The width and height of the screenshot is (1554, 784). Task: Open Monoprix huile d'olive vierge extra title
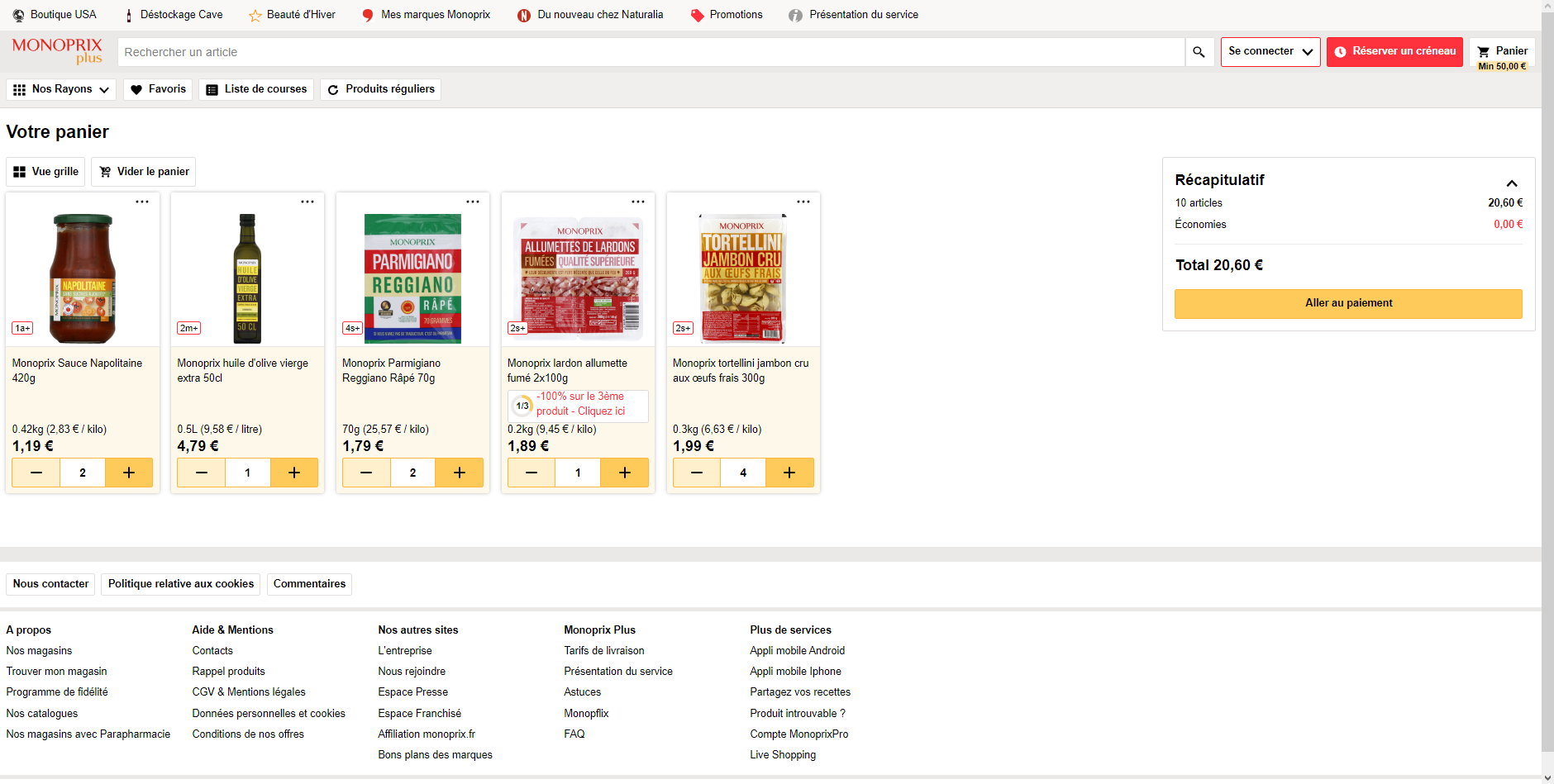tap(243, 371)
